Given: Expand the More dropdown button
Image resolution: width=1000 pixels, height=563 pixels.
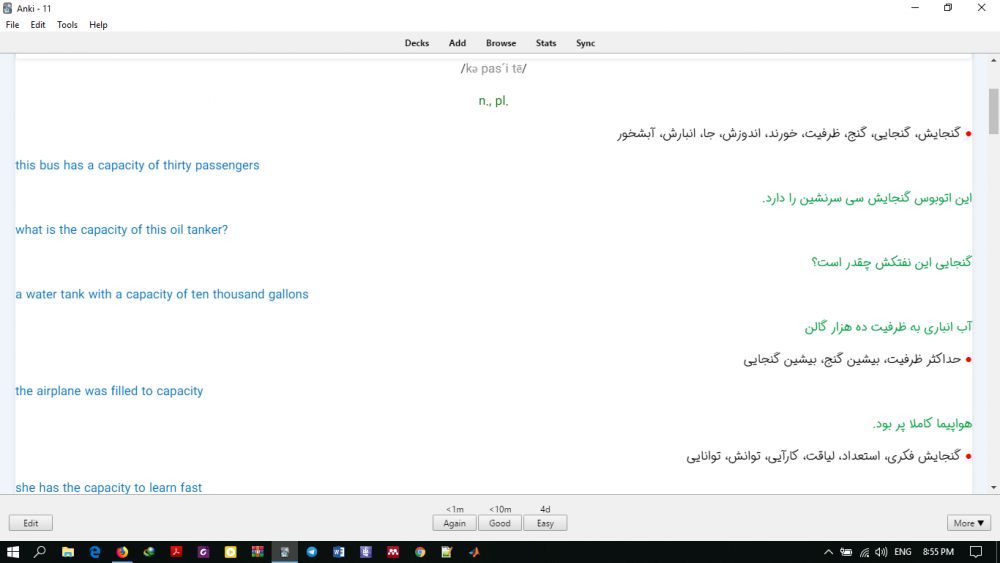Looking at the screenshot, I should coord(968,523).
